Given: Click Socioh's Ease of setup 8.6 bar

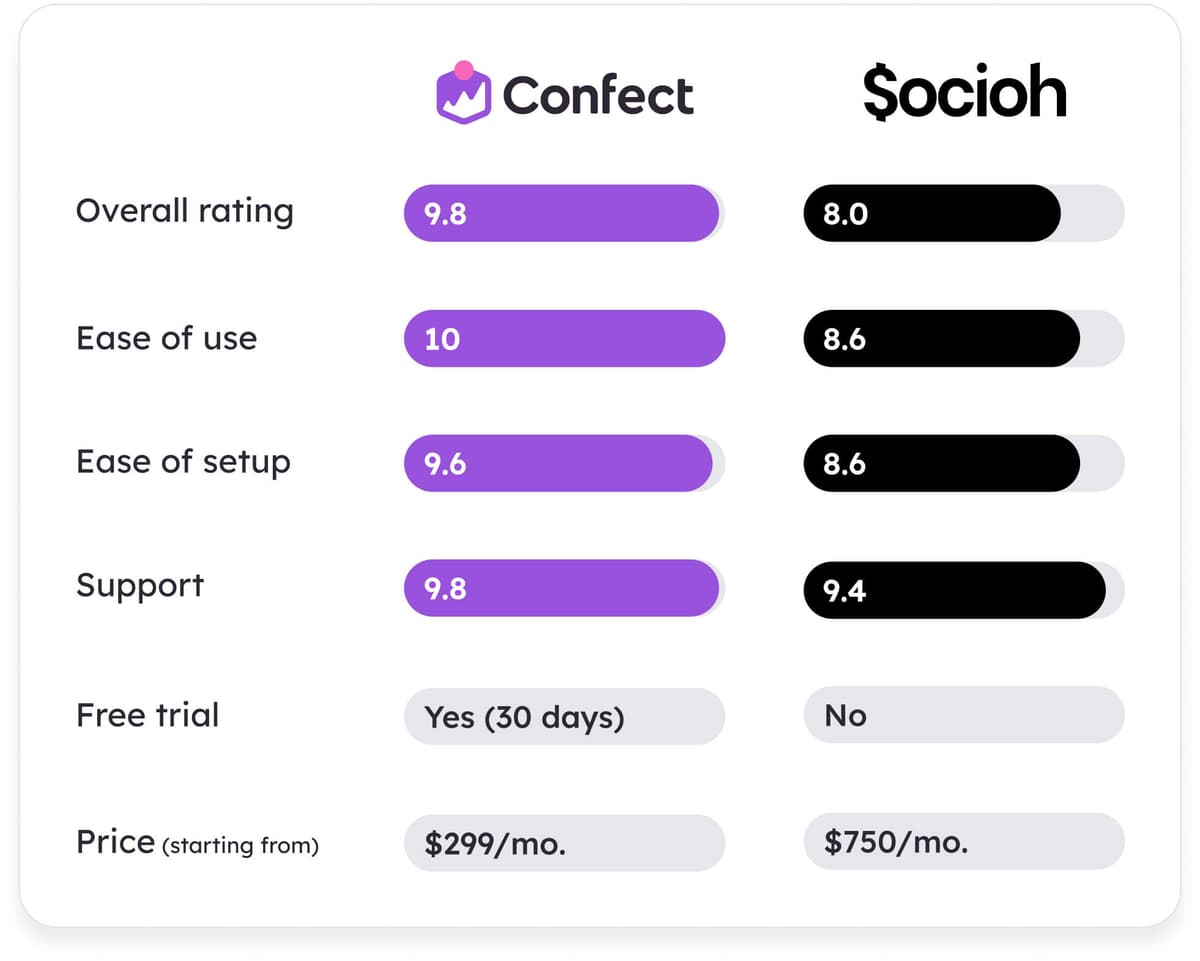Looking at the screenshot, I should (941, 463).
